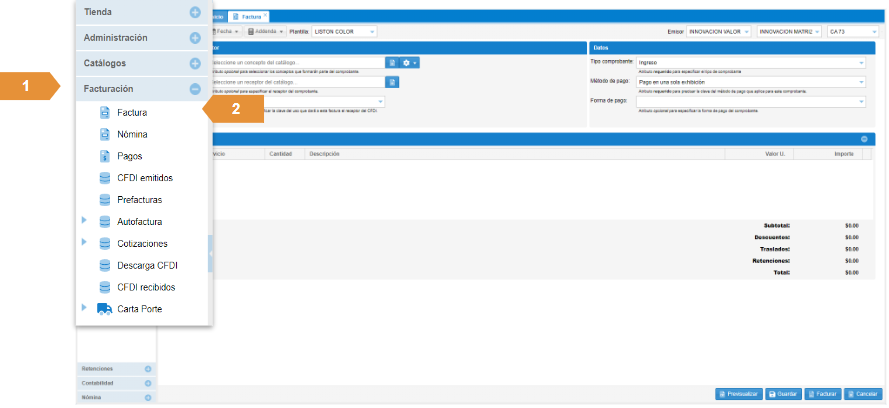Screen dimensions: 889x408
Task: Click the CFDI recibidos database icon
Action: click(x=105, y=287)
